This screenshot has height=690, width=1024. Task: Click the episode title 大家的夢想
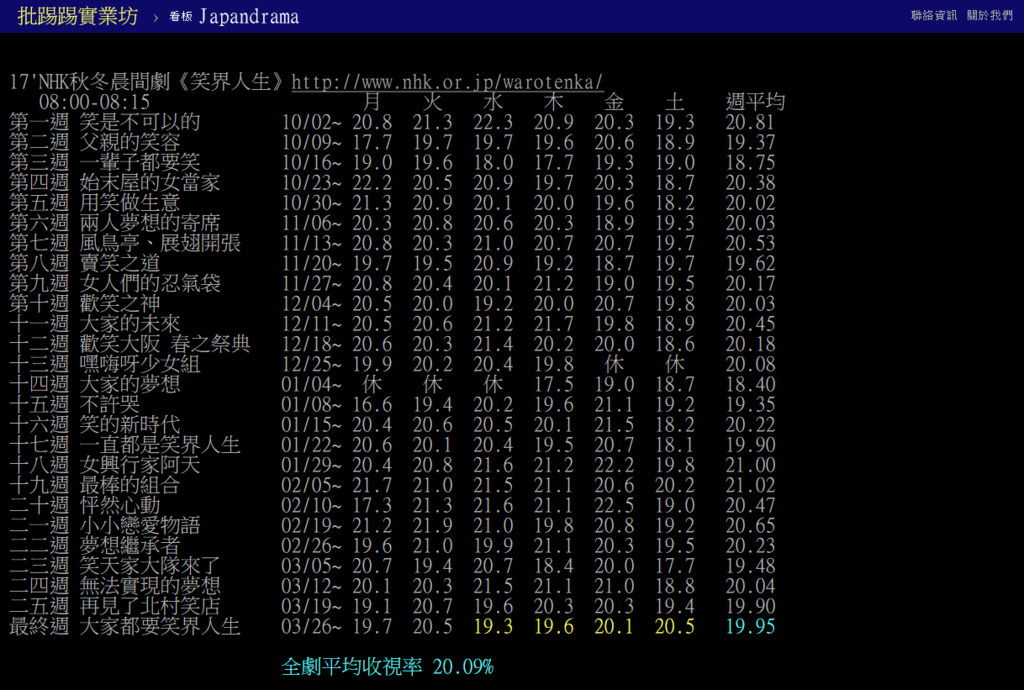tap(130, 384)
